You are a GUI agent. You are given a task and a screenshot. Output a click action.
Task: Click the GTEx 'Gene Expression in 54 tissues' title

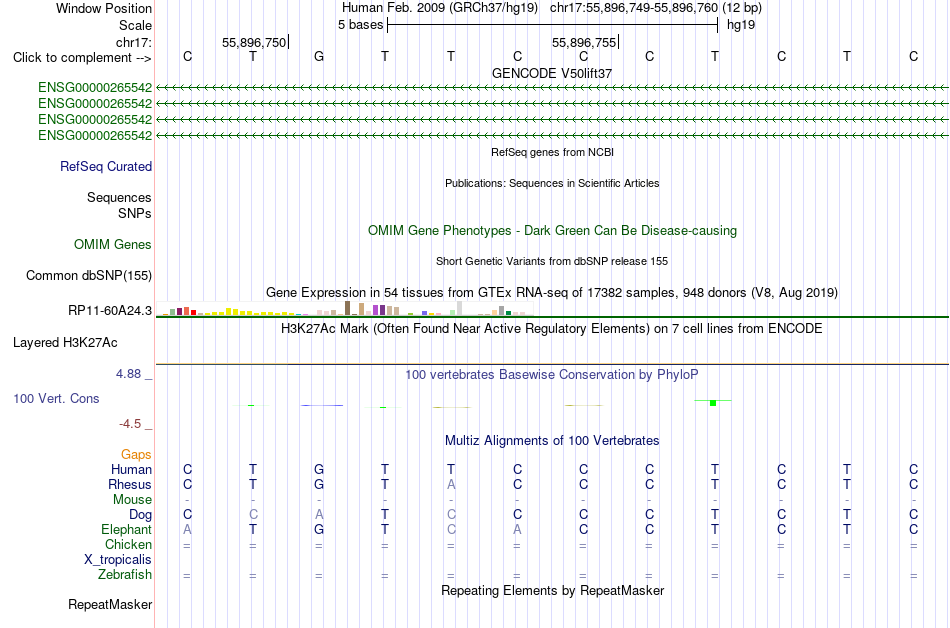(552, 293)
